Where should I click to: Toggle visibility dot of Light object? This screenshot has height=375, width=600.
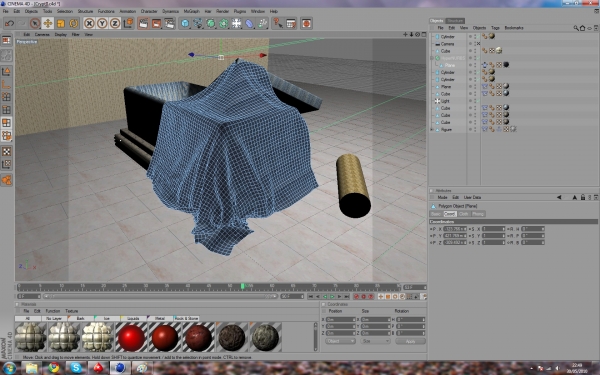(471, 101)
